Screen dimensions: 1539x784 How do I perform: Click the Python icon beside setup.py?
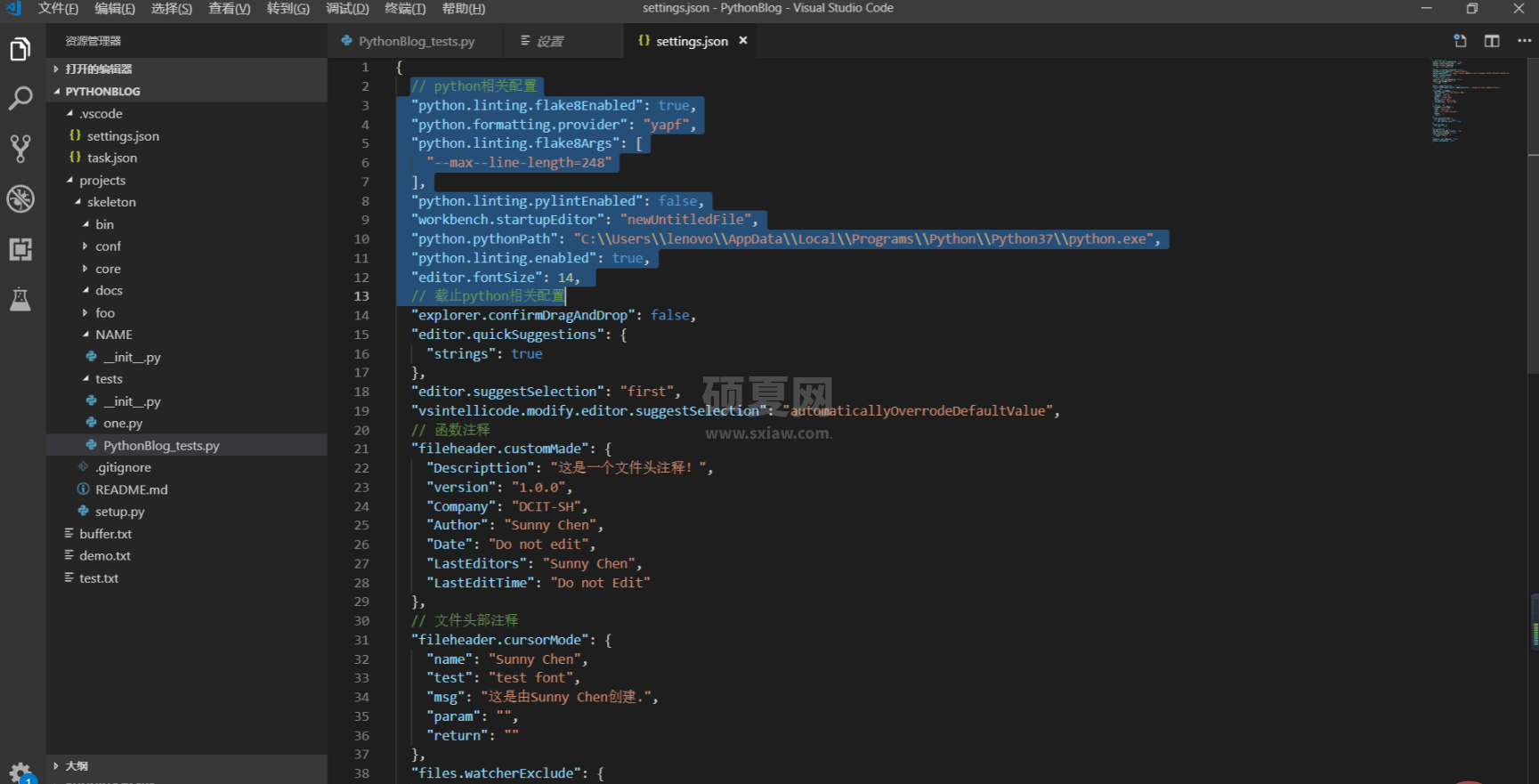[83, 512]
